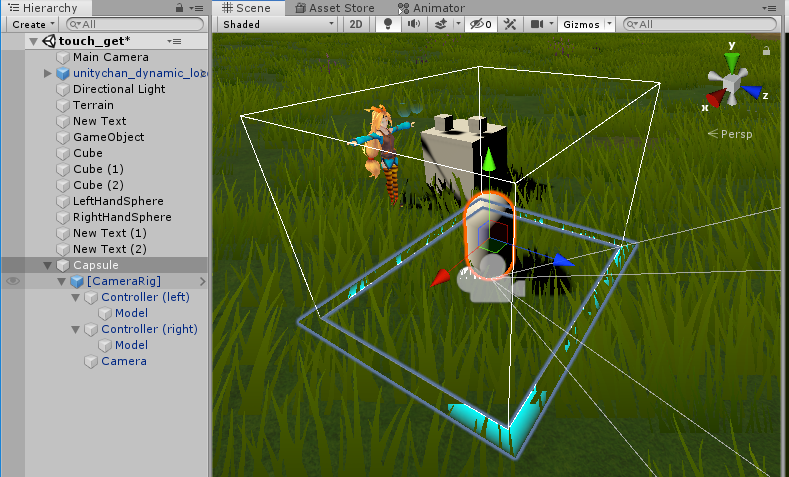Open effects dropdown arrow beside skybox icon
Screen dimensions: 789x477
(458, 24)
